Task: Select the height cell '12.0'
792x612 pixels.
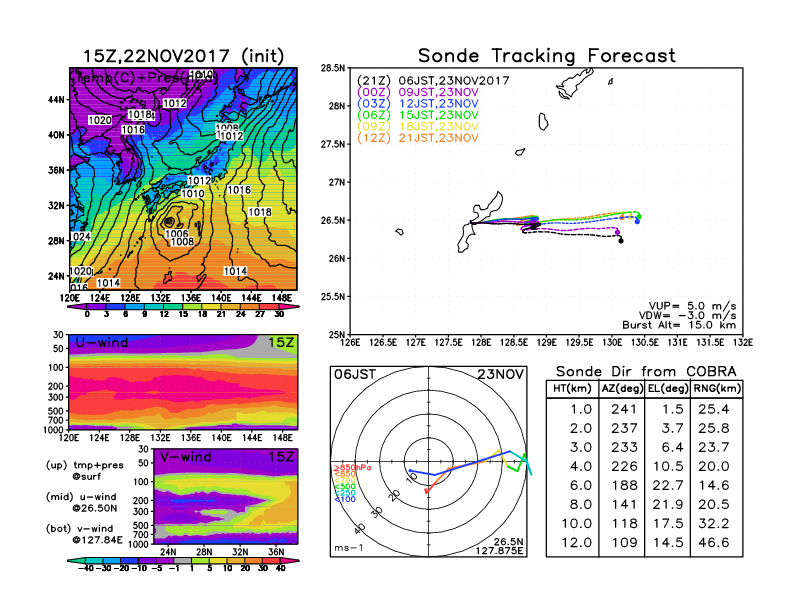Action: click(577, 543)
